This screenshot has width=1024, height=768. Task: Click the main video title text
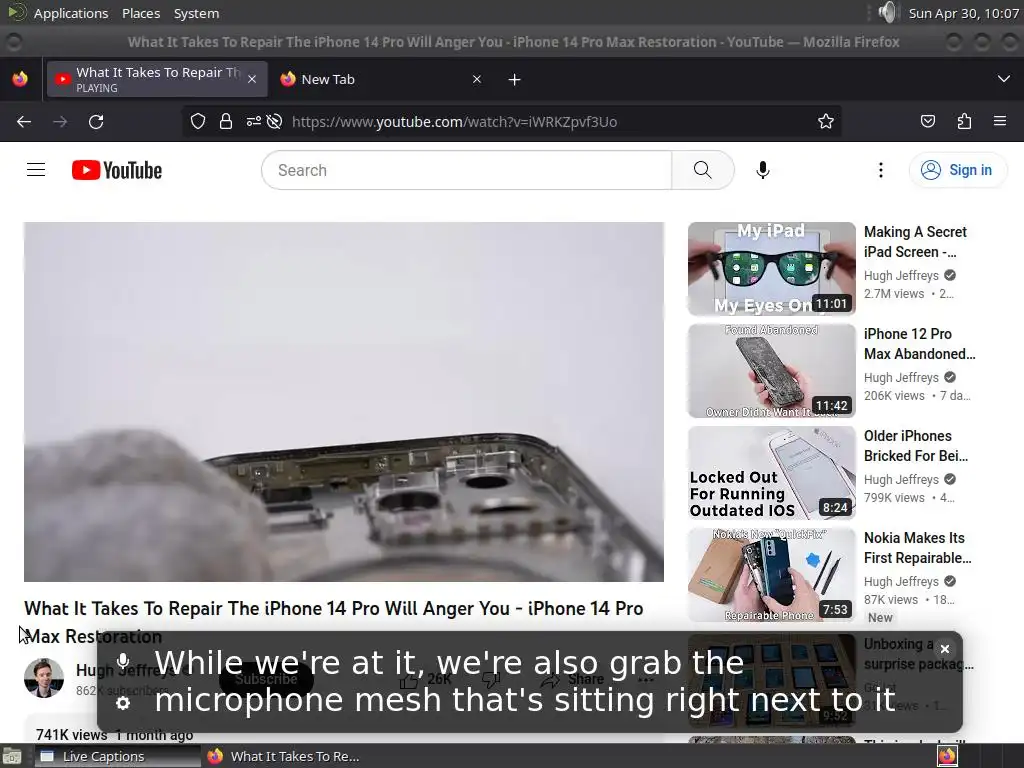[x=334, y=622]
